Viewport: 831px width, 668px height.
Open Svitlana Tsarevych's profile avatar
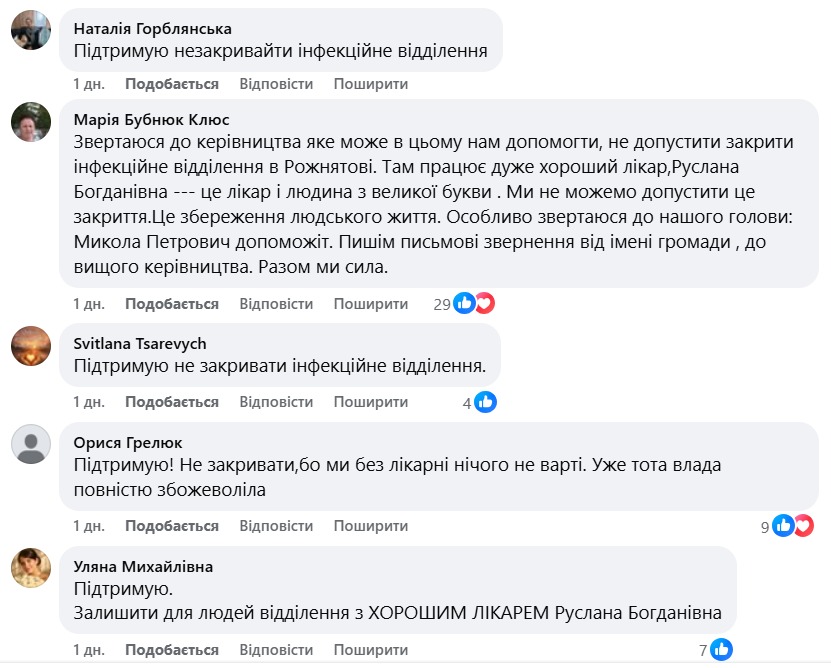pos(31,345)
